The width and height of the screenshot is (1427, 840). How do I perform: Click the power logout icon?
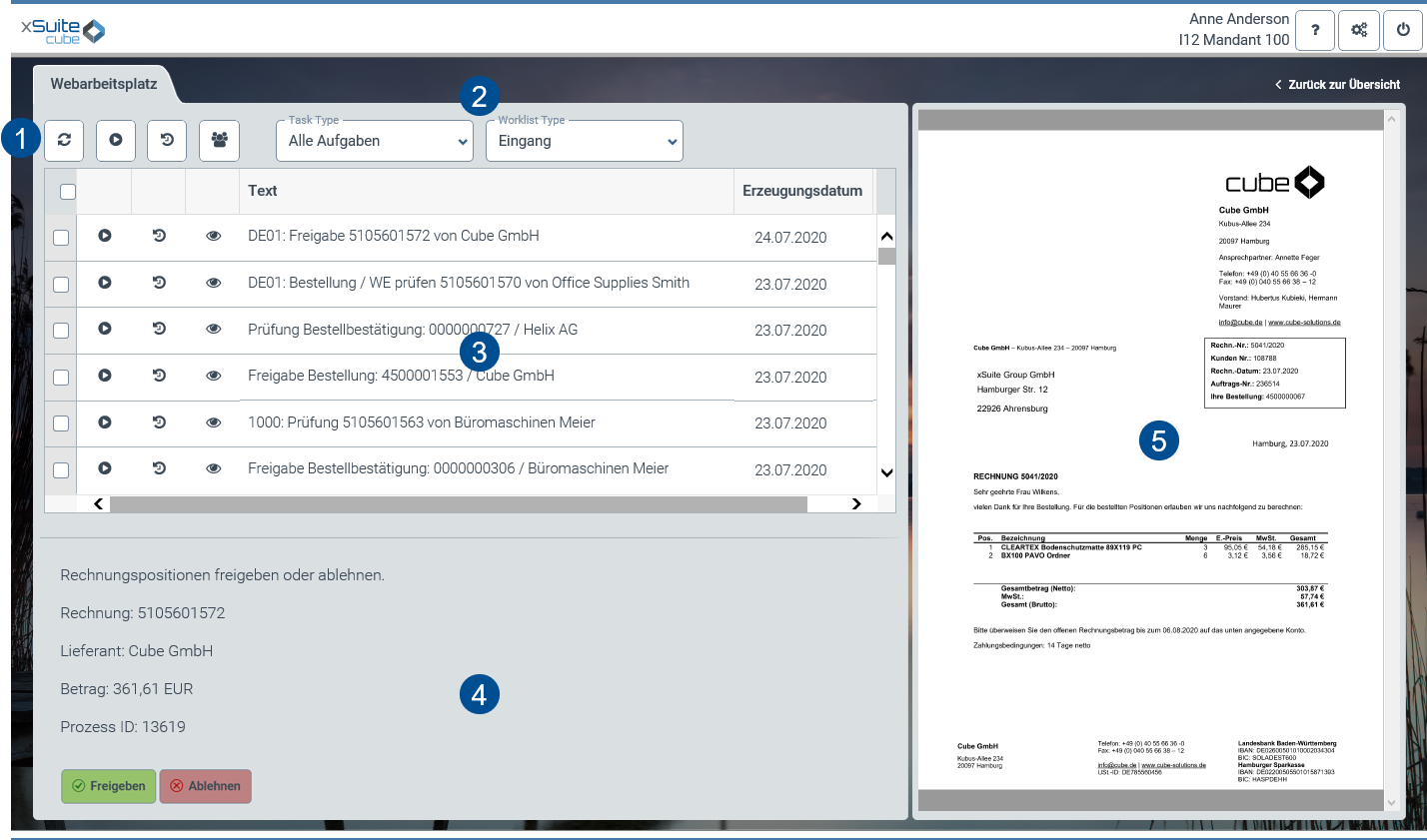(x=1403, y=30)
